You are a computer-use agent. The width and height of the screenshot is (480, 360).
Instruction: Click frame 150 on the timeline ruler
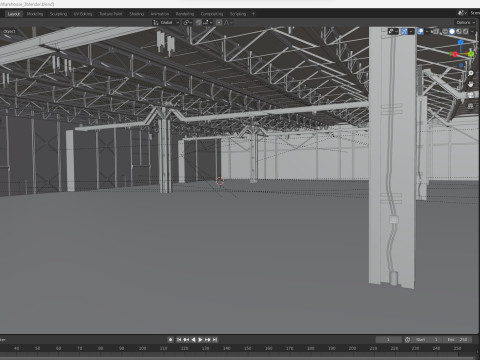pyautogui.click(x=247, y=348)
